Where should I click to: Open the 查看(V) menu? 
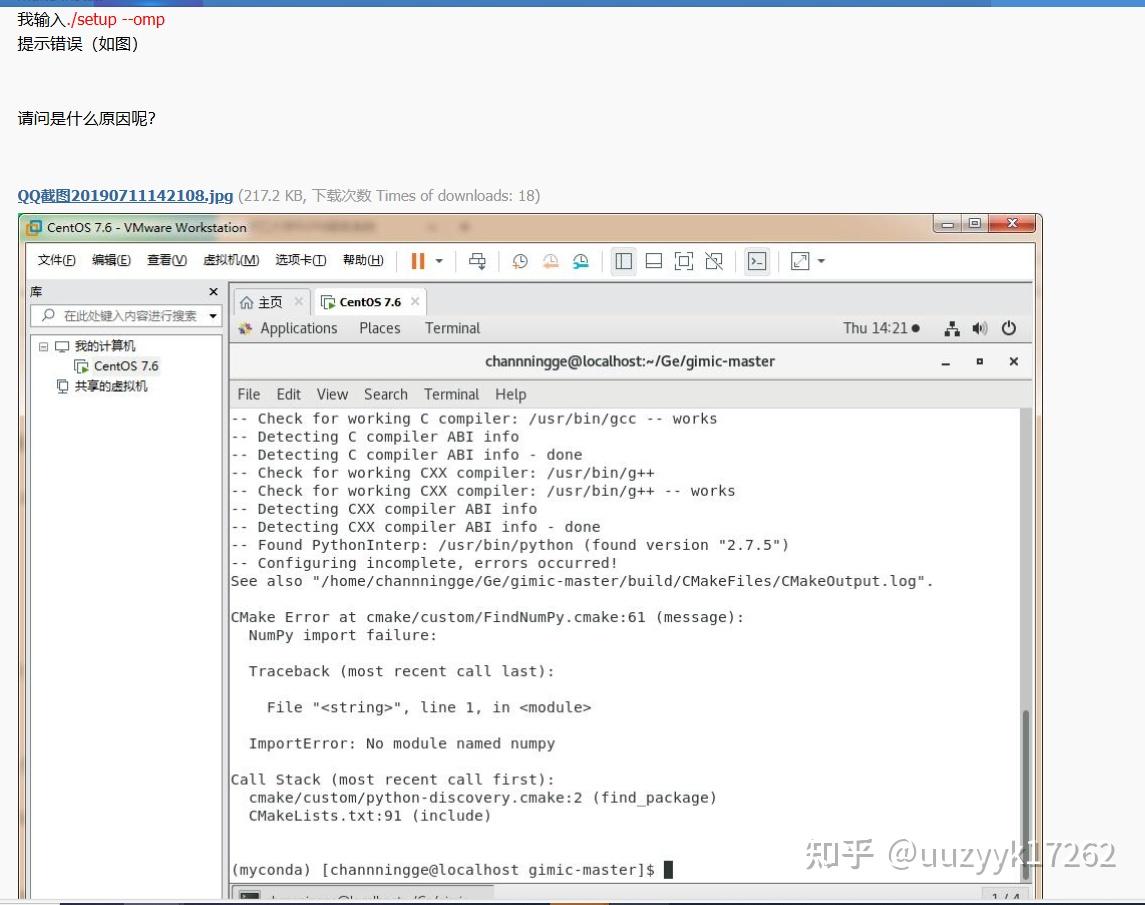click(166, 260)
